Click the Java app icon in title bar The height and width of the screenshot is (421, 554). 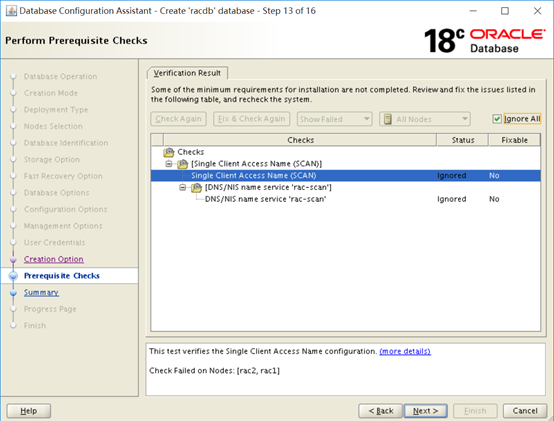coord(11,11)
